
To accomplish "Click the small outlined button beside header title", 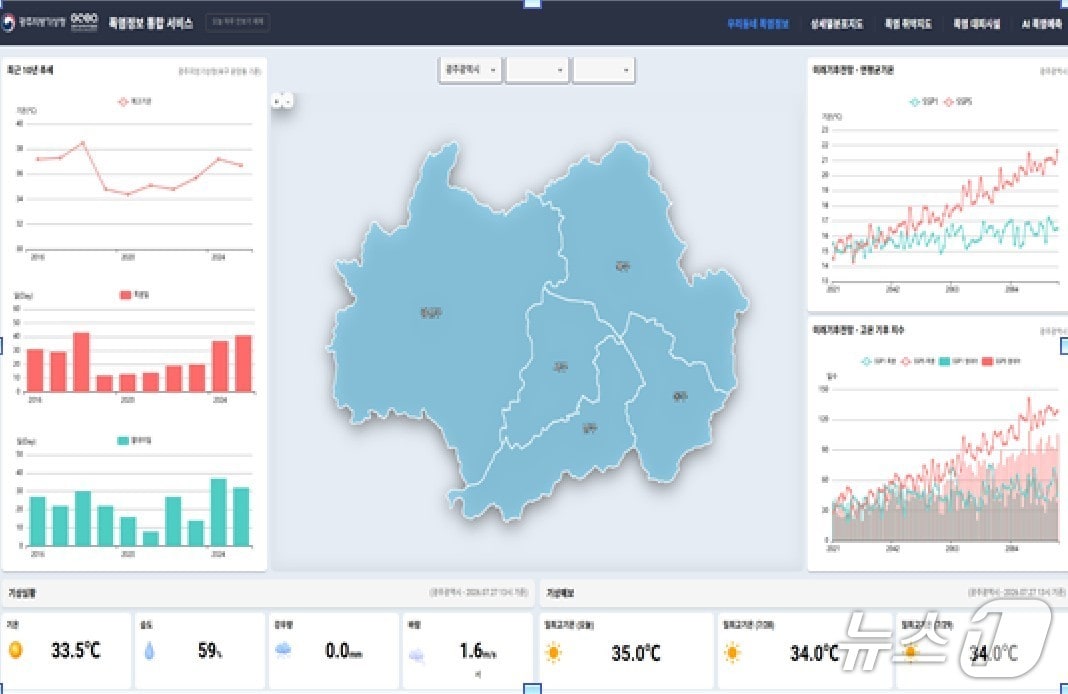I will [237, 22].
